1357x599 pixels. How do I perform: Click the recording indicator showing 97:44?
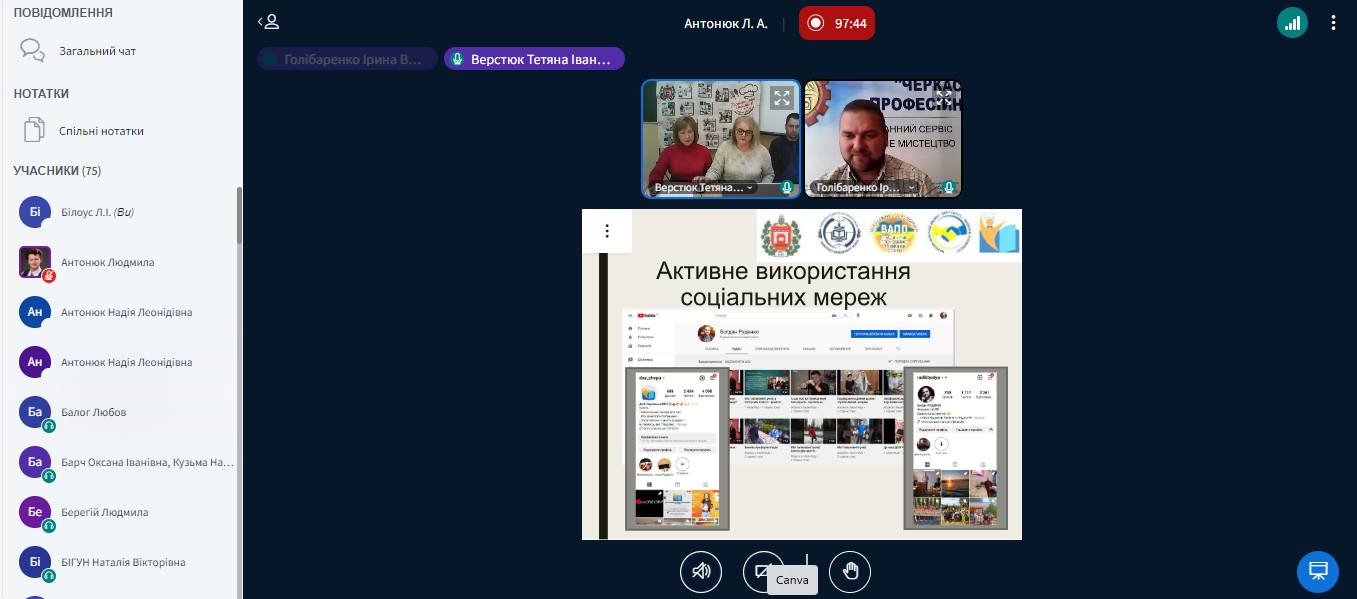point(837,23)
